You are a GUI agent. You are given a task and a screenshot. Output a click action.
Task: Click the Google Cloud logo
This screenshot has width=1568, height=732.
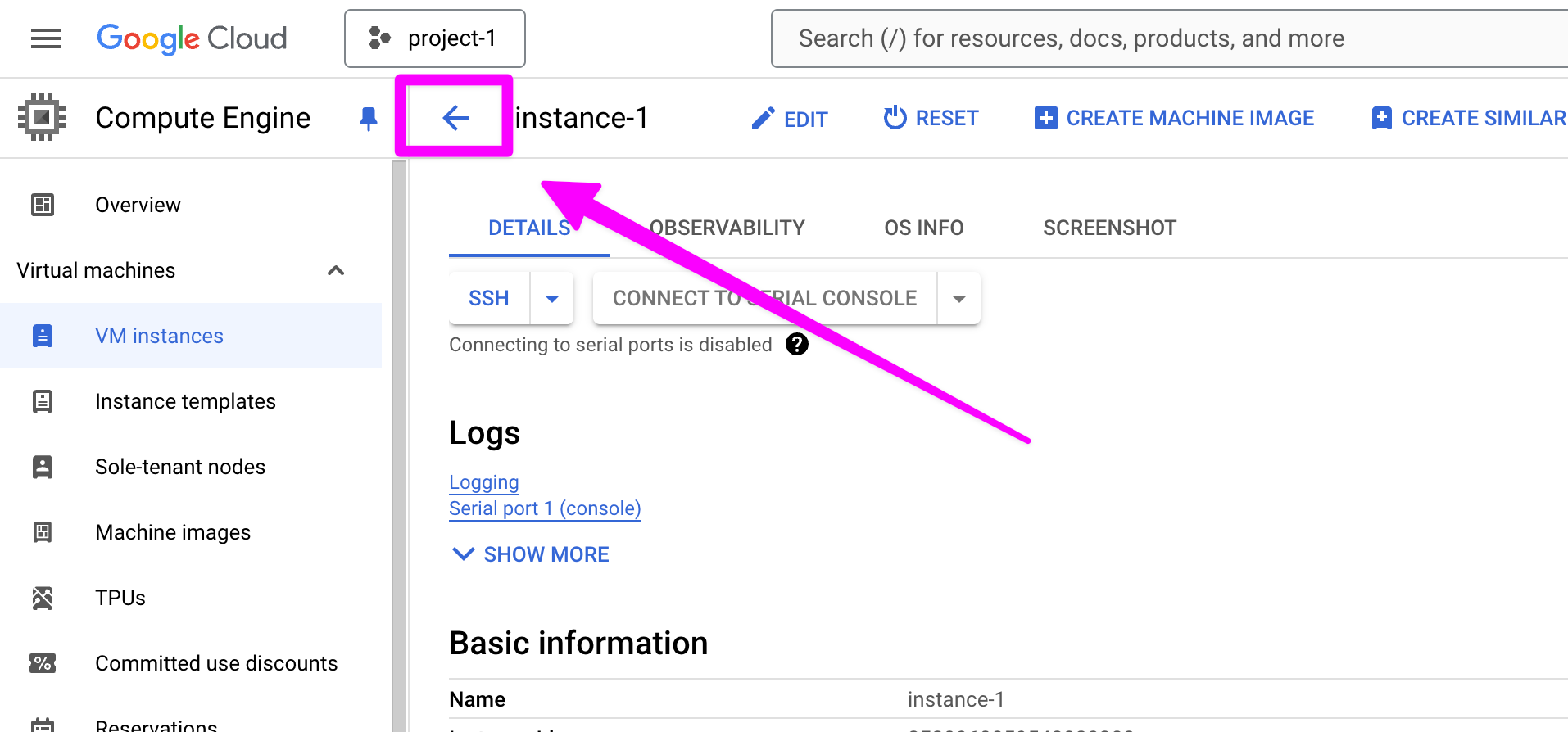192,38
